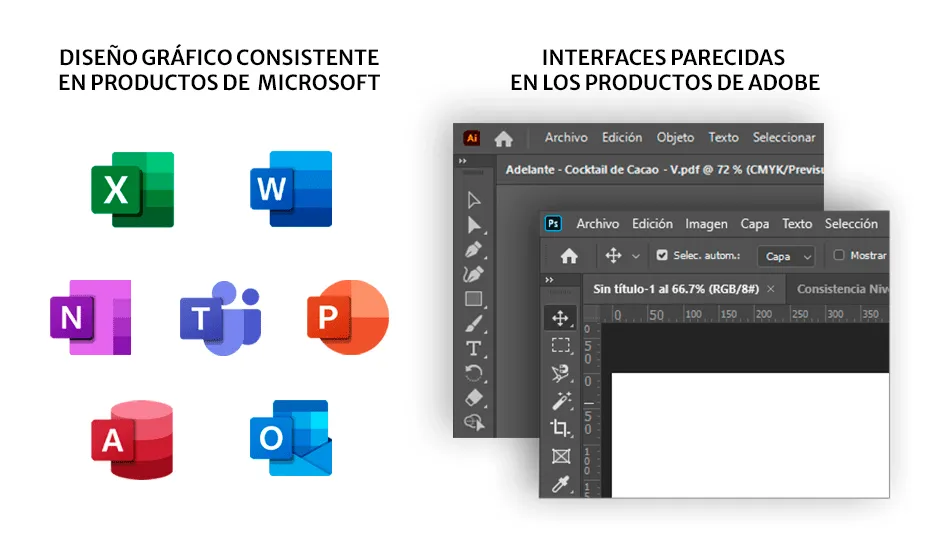Click the red Access icon
The height and width of the screenshot is (534, 940).
click(132, 440)
